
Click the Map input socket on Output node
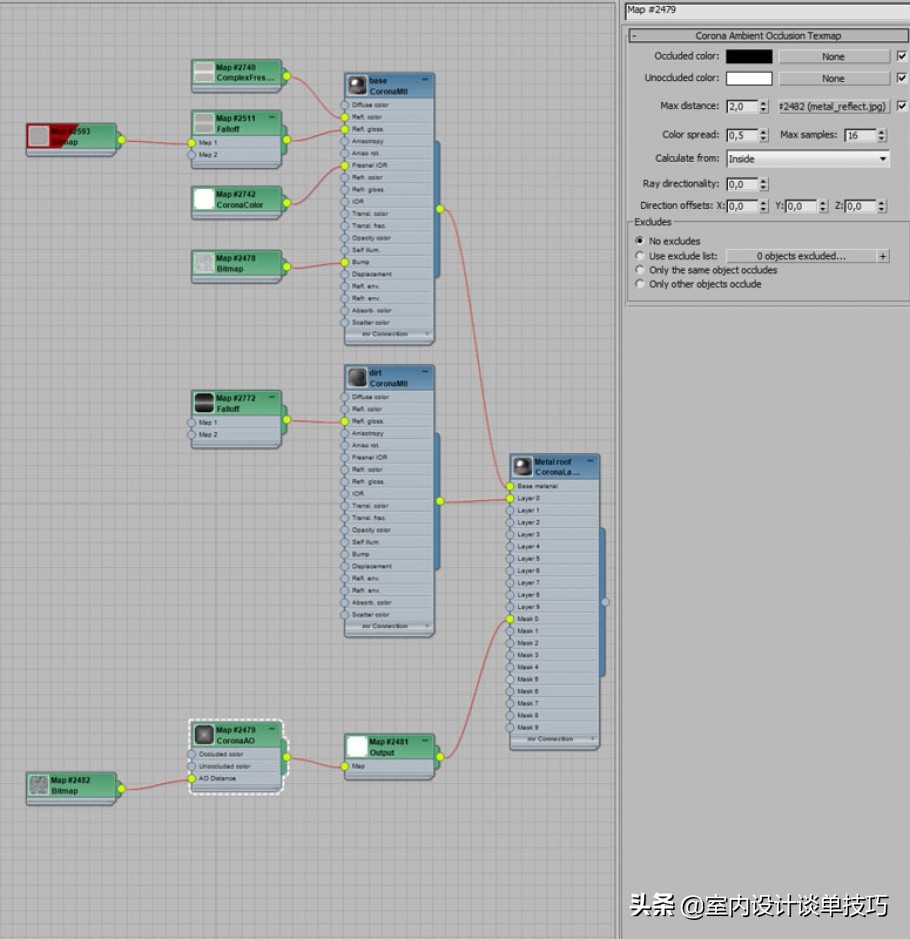345,766
